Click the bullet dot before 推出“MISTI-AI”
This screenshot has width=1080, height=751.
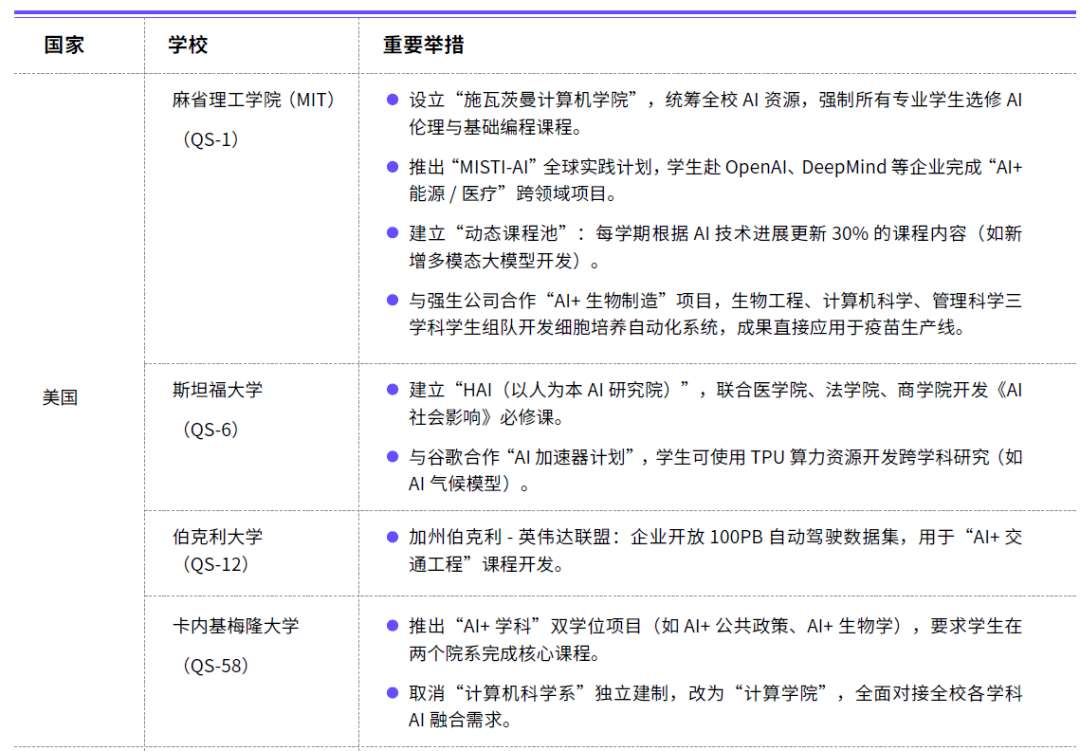coord(392,167)
